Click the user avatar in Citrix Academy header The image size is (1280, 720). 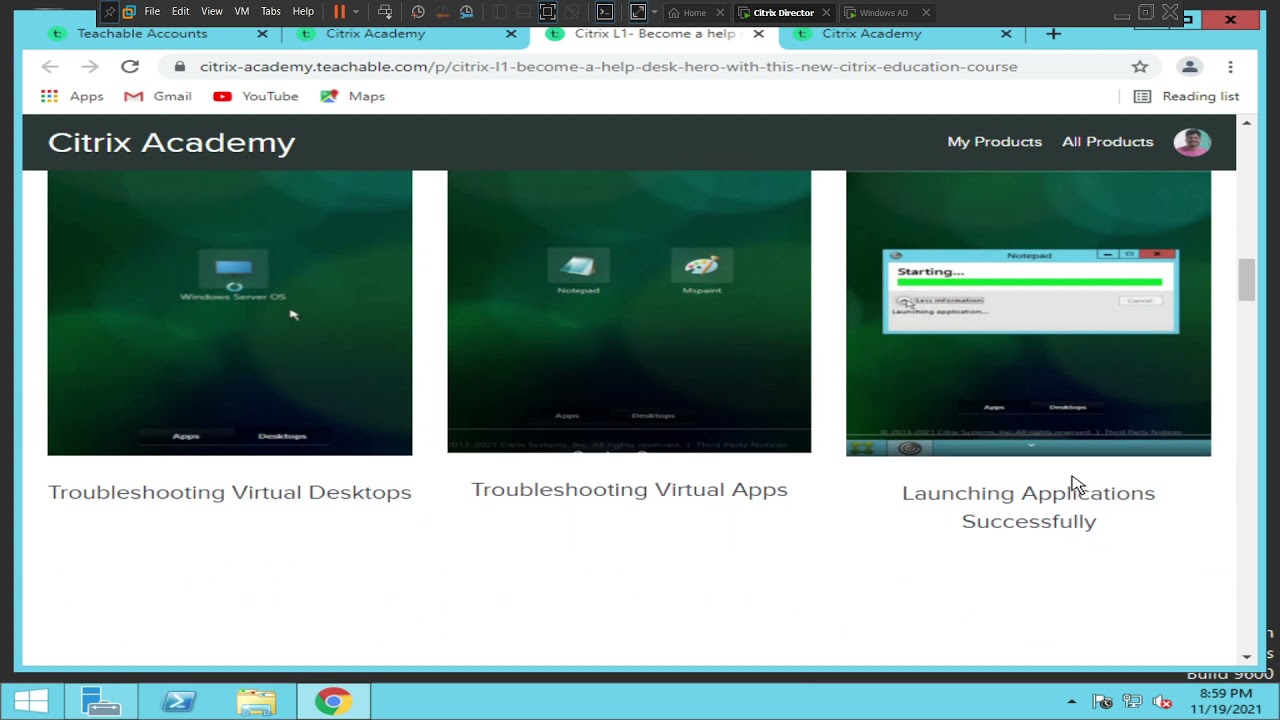pos(1192,142)
